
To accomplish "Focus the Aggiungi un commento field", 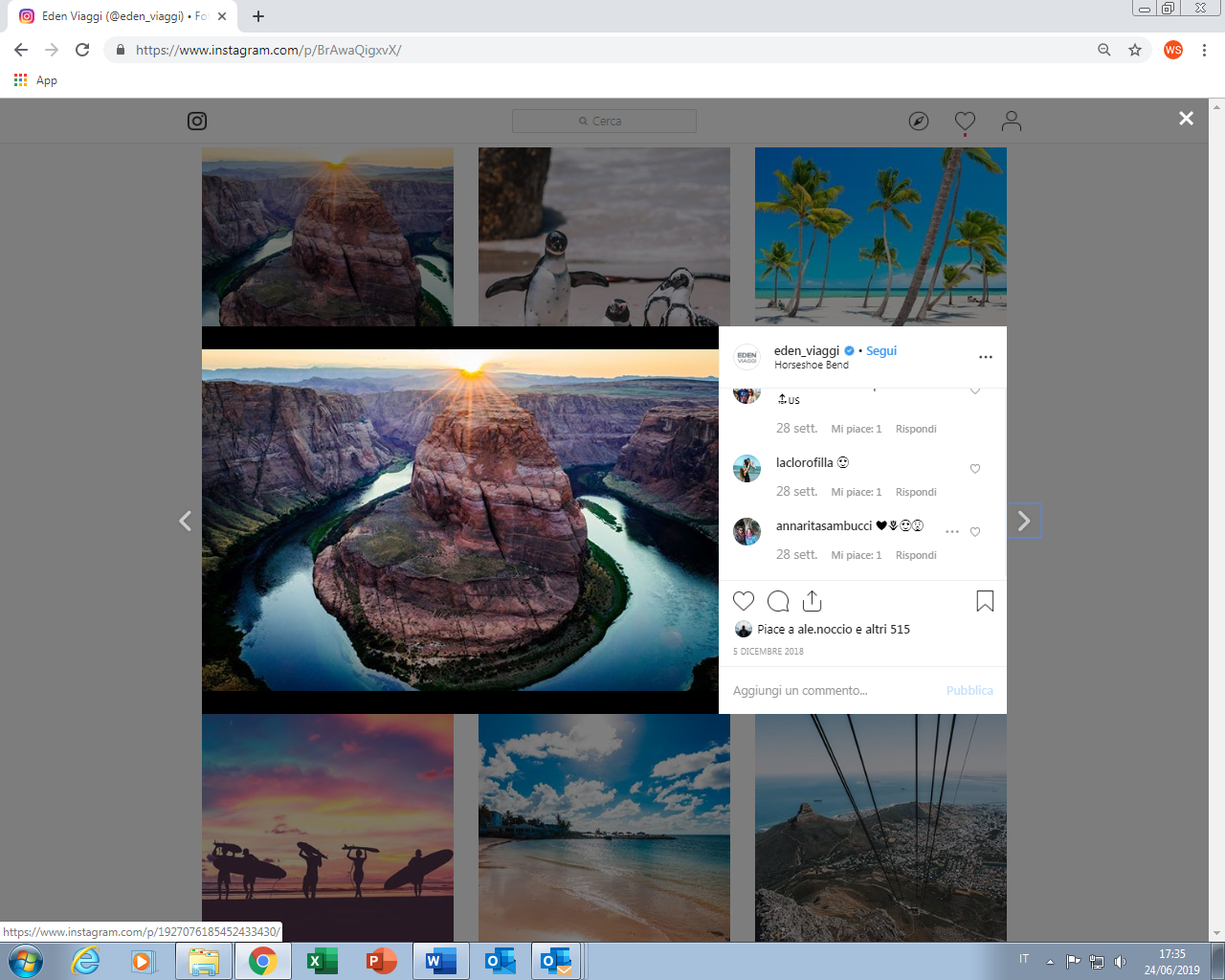I will pyautogui.click(x=833, y=690).
